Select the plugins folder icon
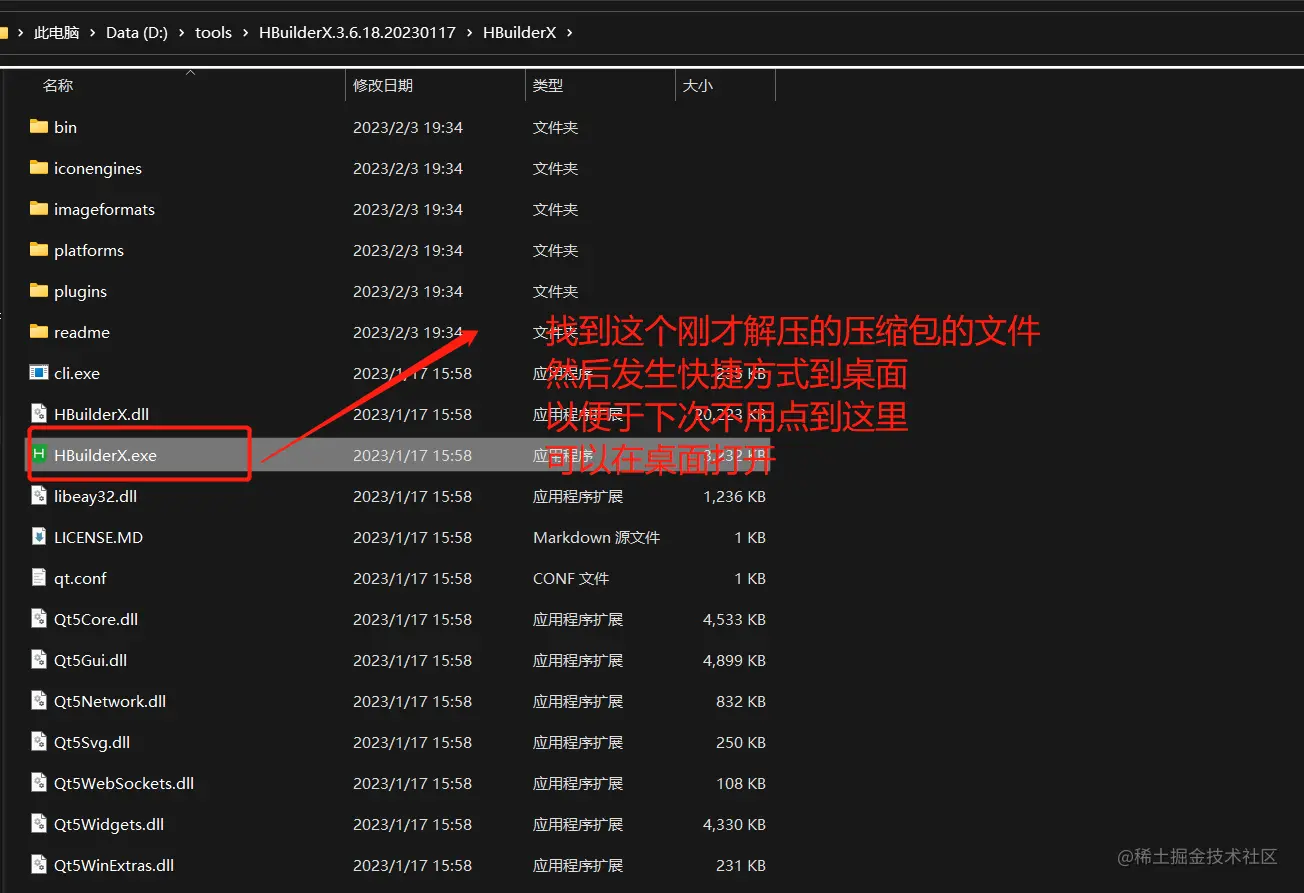Image resolution: width=1304 pixels, height=893 pixels. tap(39, 291)
